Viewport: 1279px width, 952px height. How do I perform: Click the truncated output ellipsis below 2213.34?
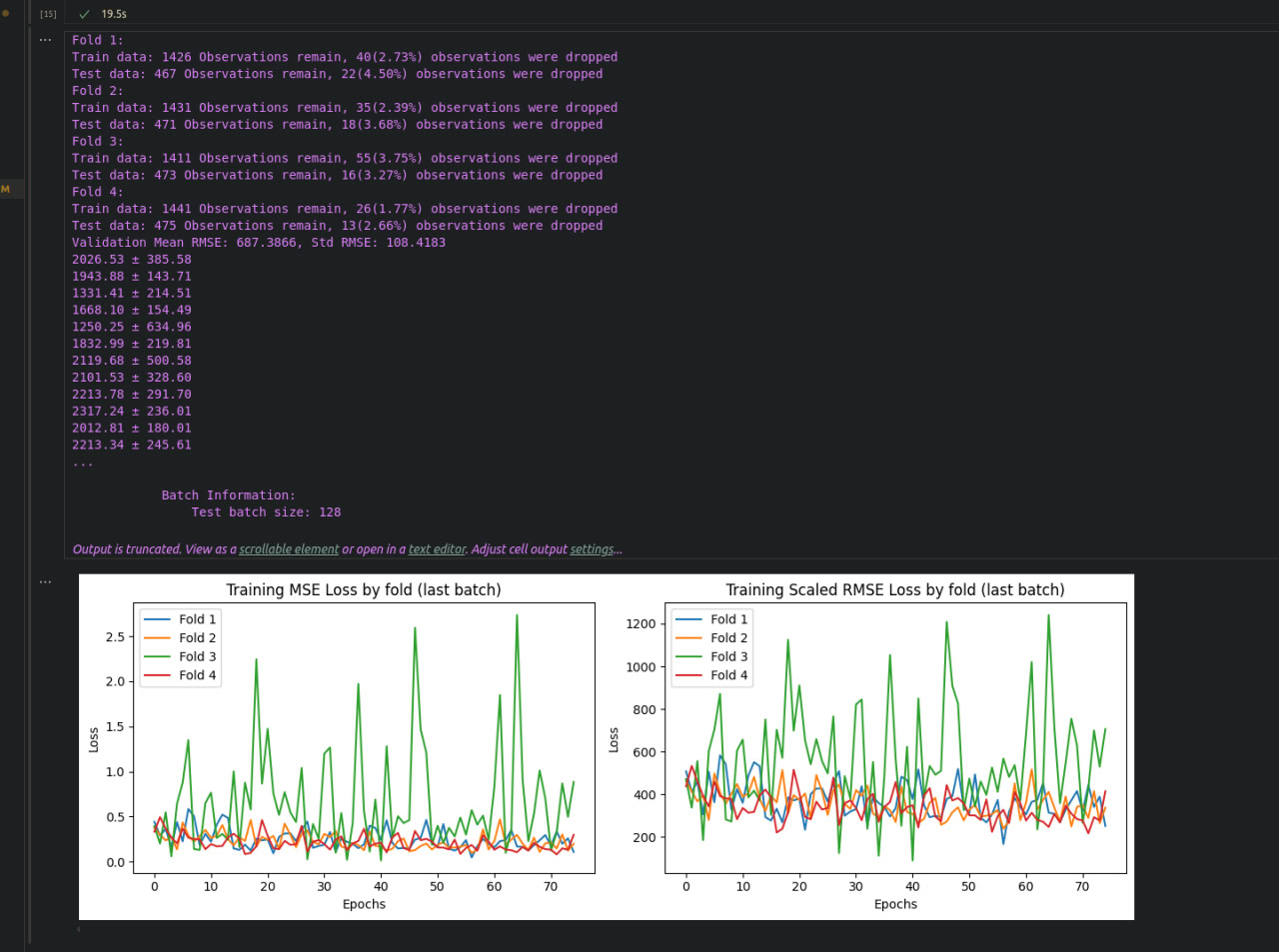tap(82, 463)
